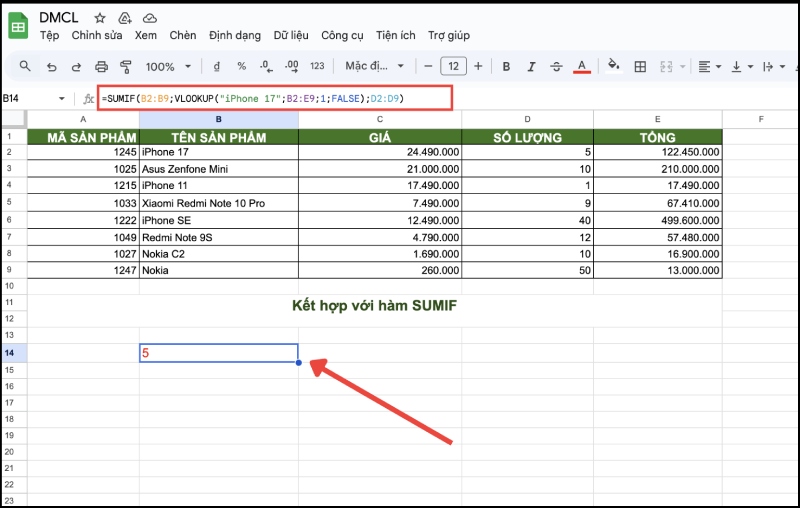Image resolution: width=800 pixels, height=508 pixels.
Task: Select the Nokia C2 cell
Action: 219,254
